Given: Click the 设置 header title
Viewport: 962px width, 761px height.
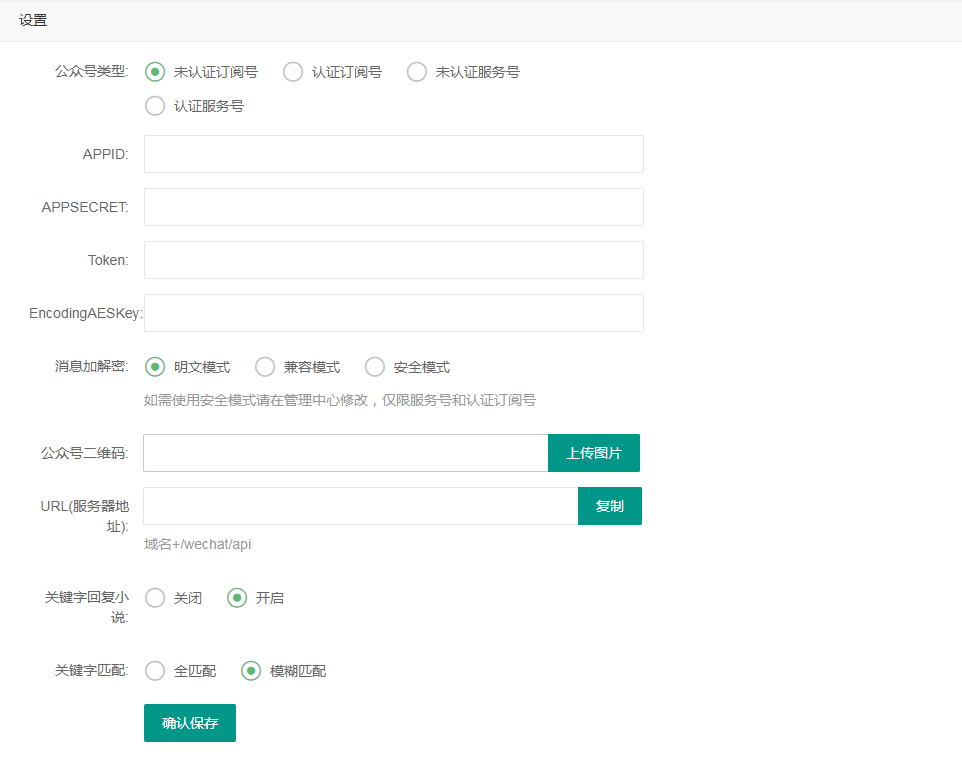Looking at the screenshot, I should coord(33,20).
